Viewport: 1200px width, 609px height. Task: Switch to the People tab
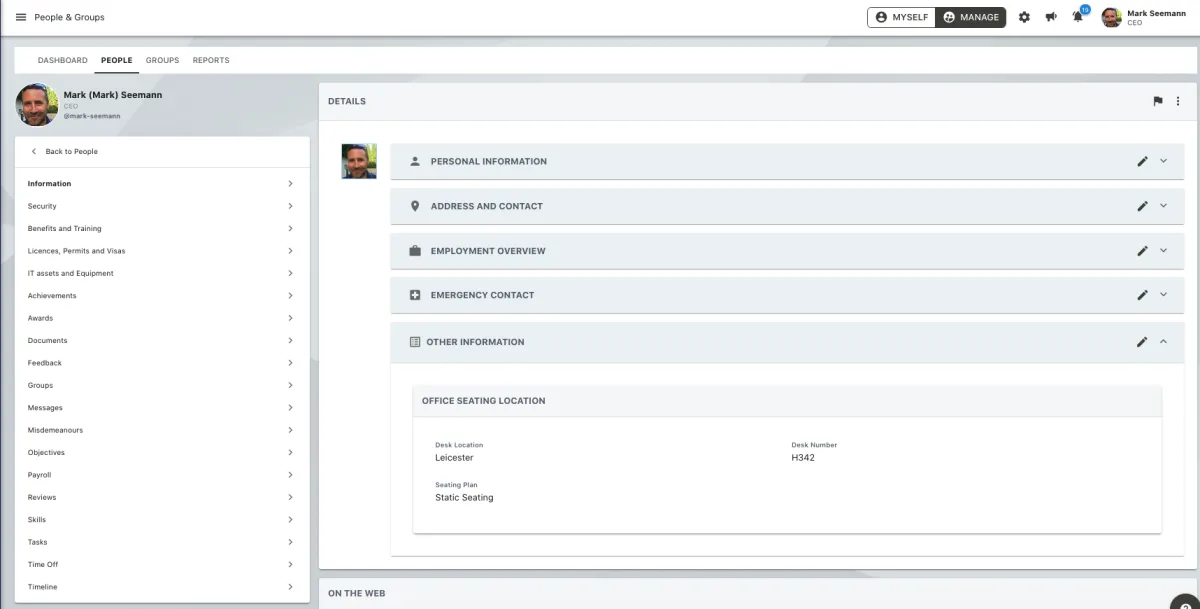coord(117,60)
